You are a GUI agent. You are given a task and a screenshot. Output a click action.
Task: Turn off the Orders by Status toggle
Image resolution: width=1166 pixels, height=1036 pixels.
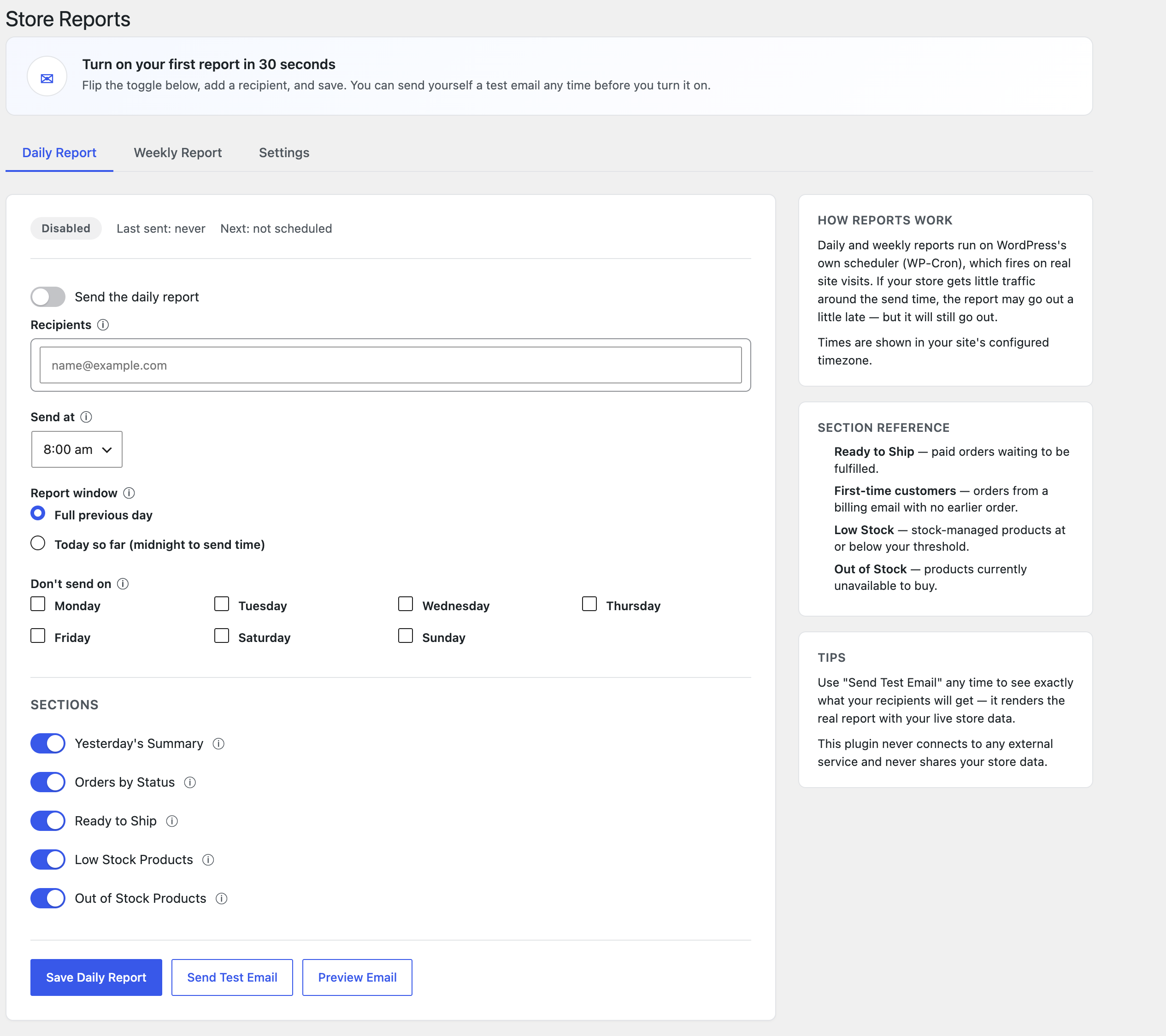tap(48, 782)
